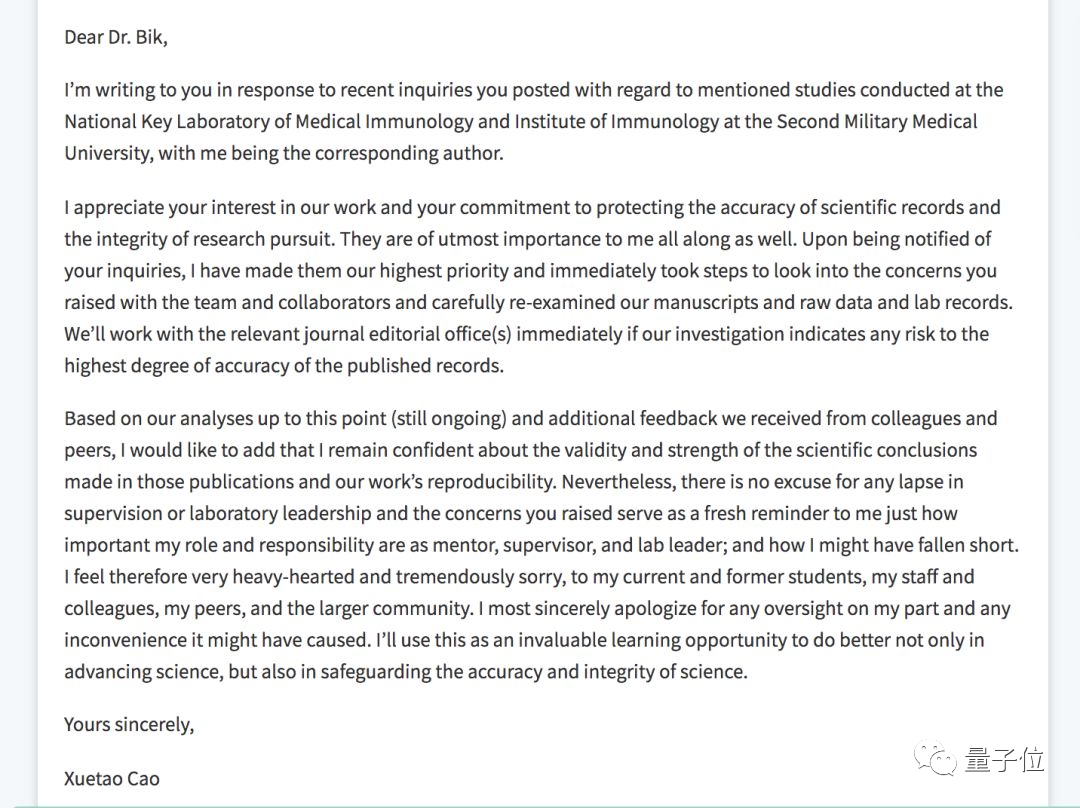
Task: Click the 'Xuetao Cao' signature name
Action: [112, 778]
